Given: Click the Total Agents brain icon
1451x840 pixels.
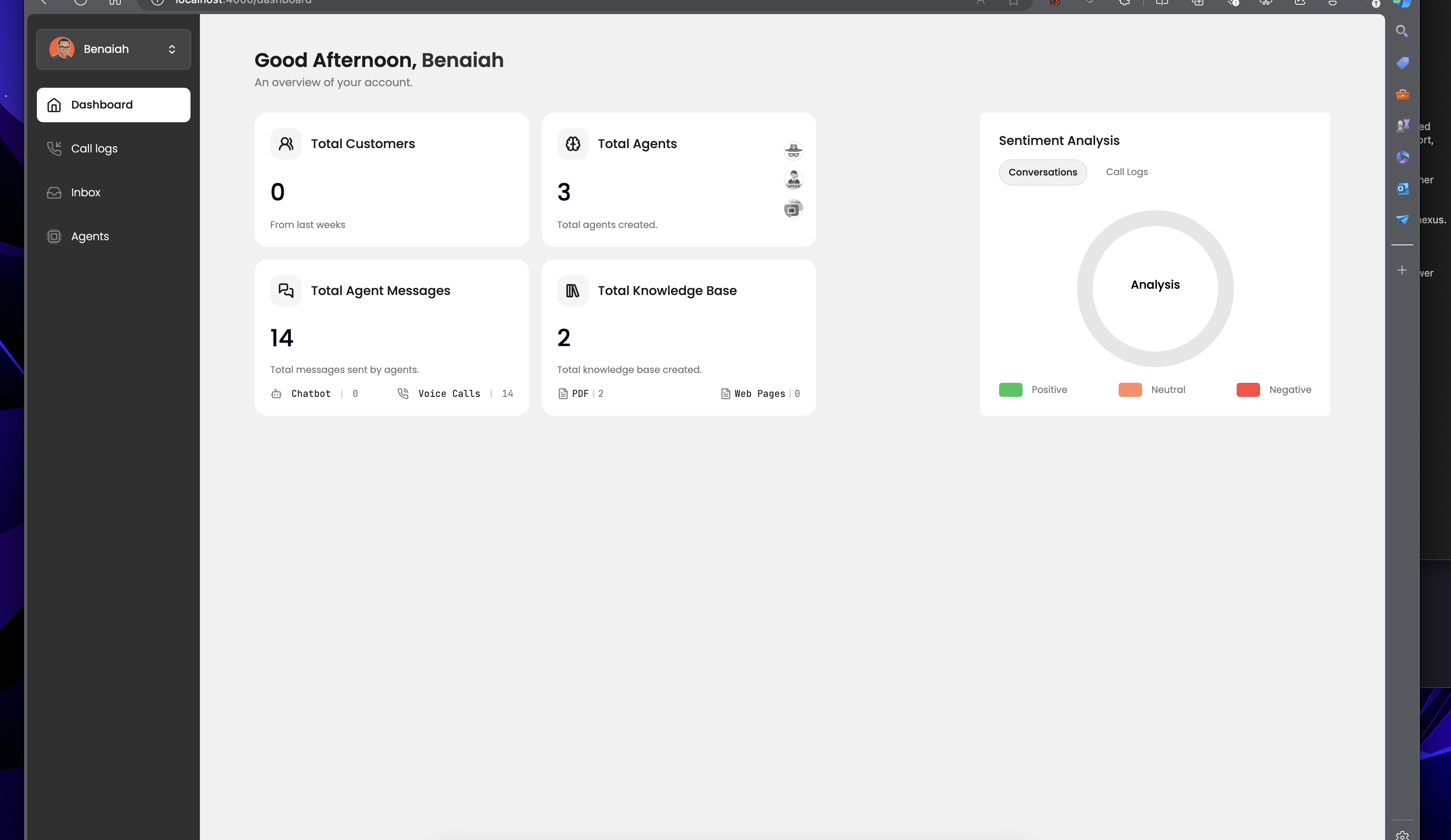Looking at the screenshot, I should point(572,143).
